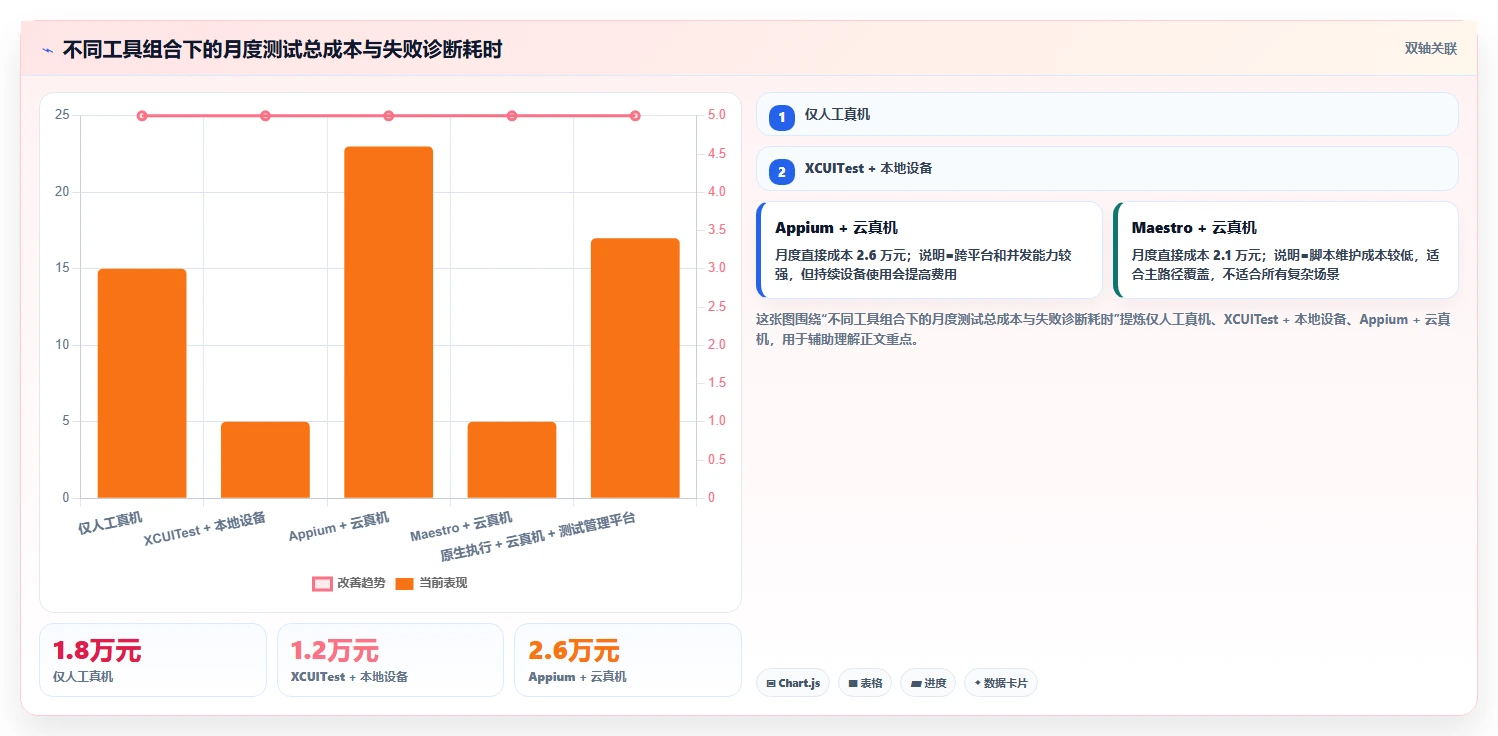Viewport: 1498px width, 736px height.
Task: Click the 双轴关联 label in header
Action: pos(1431,49)
